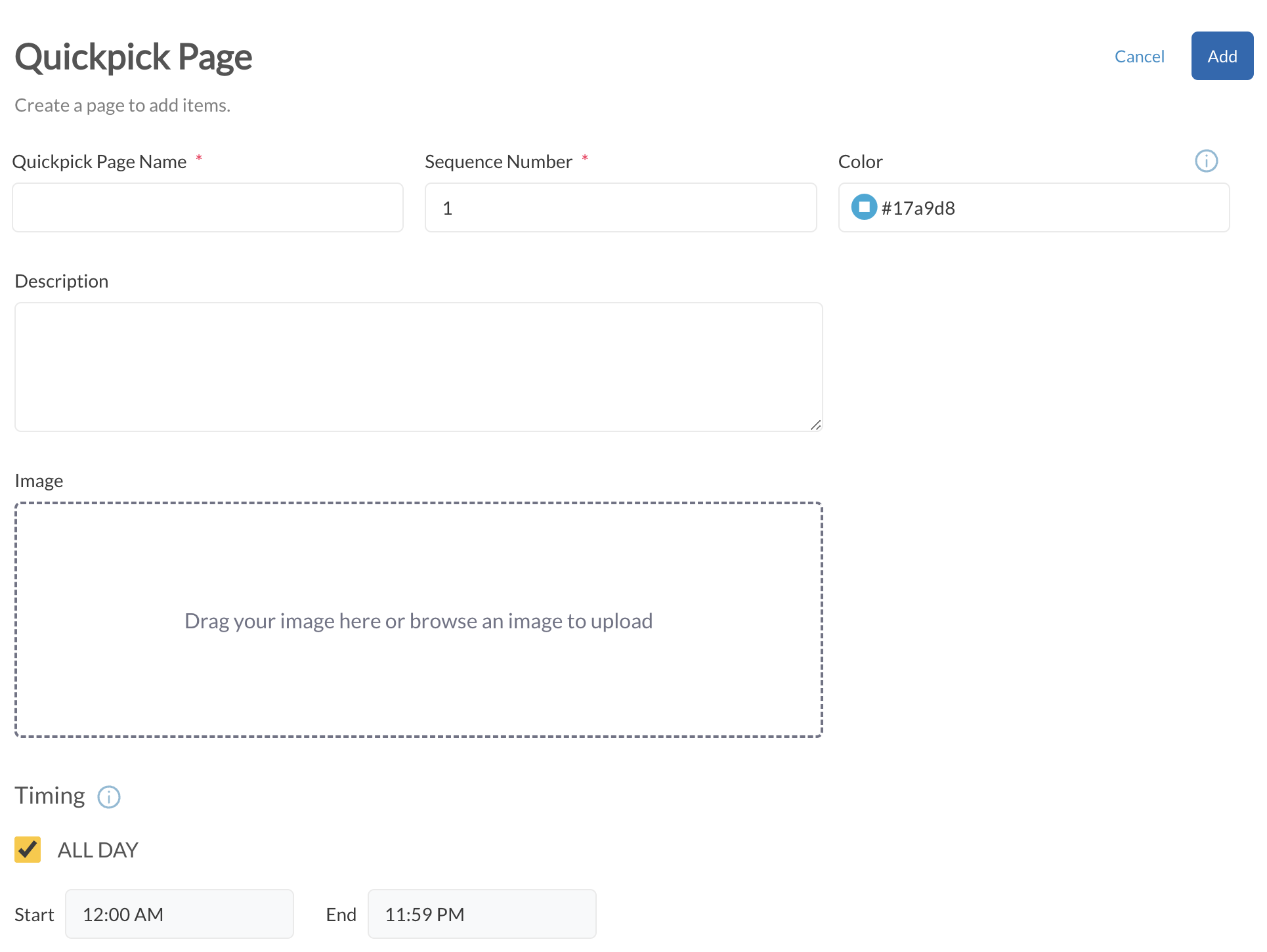The height and width of the screenshot is (952, 1267).
Task: Click the blue circle color indicator
Action: pos(864,207)
